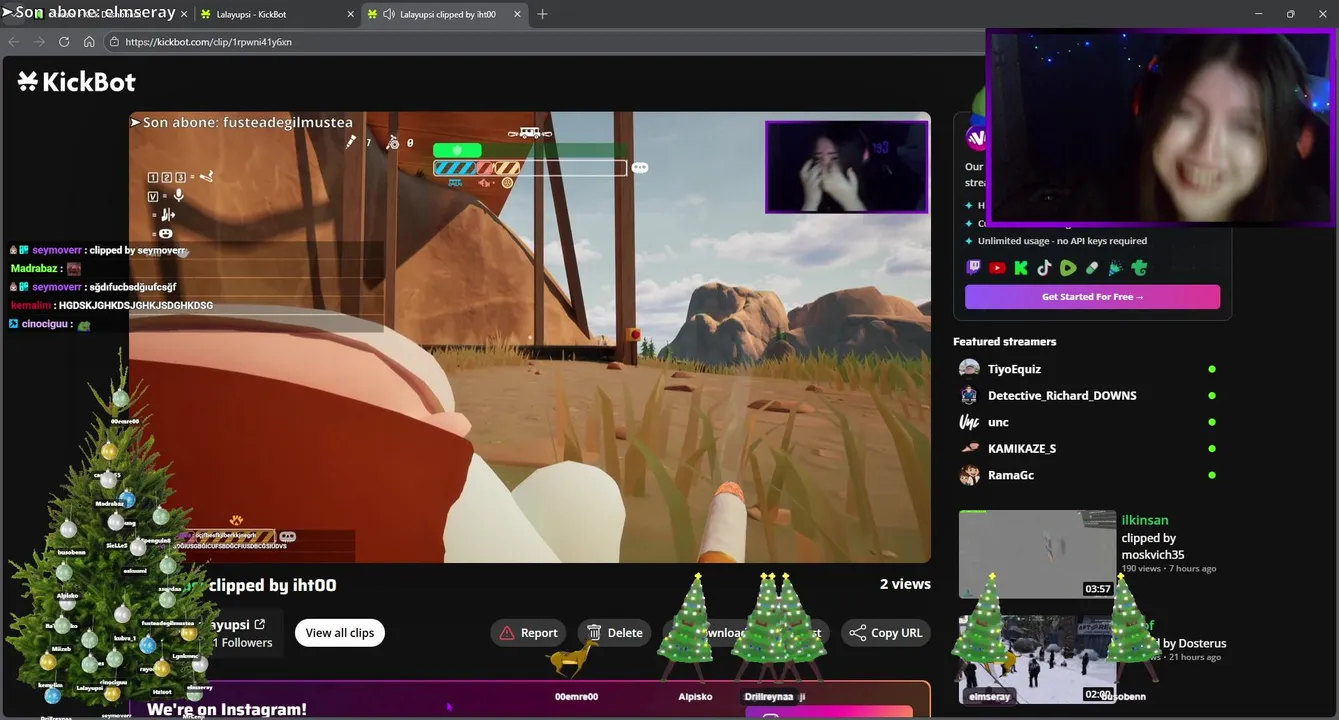
Task: Mute the tab via its speaker icon
Action: coord(388,15)
